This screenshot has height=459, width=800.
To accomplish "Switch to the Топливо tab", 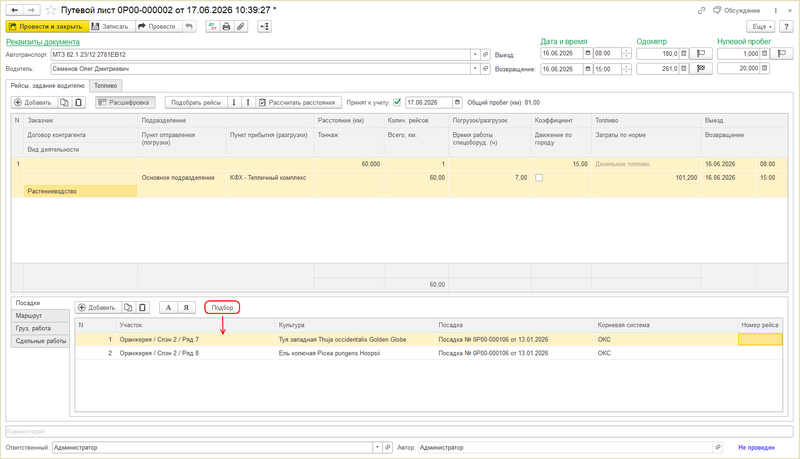I will [106, 86].
